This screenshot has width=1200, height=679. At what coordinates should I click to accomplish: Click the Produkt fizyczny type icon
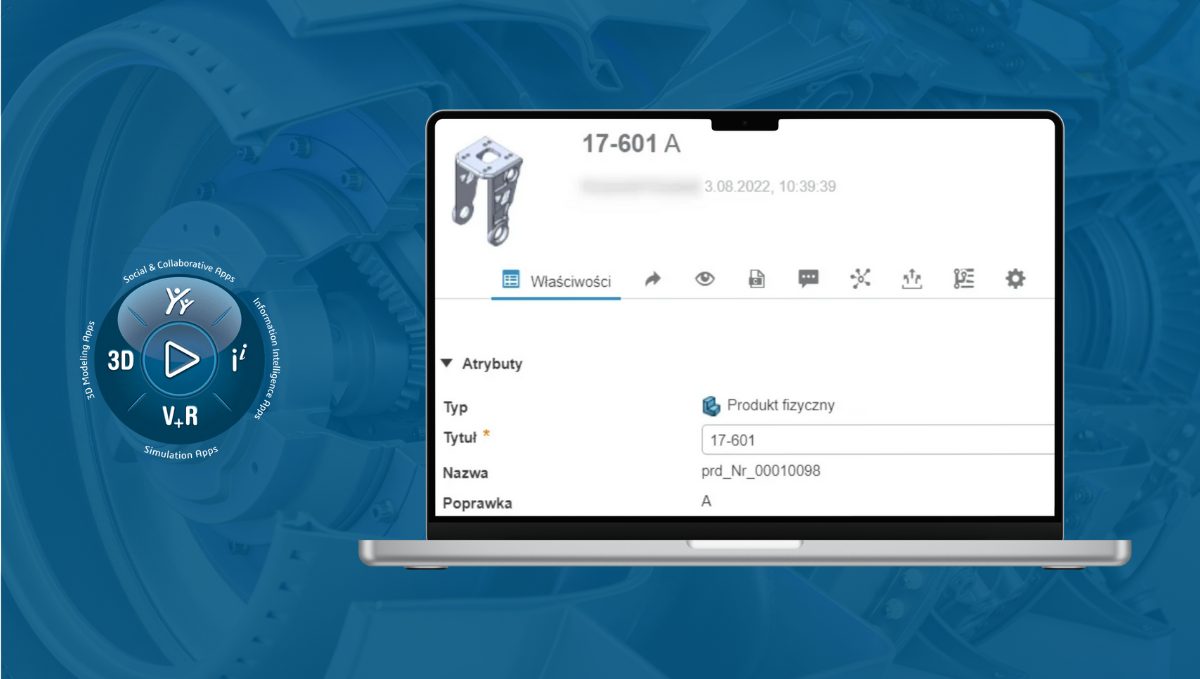(x=711, y=406)
